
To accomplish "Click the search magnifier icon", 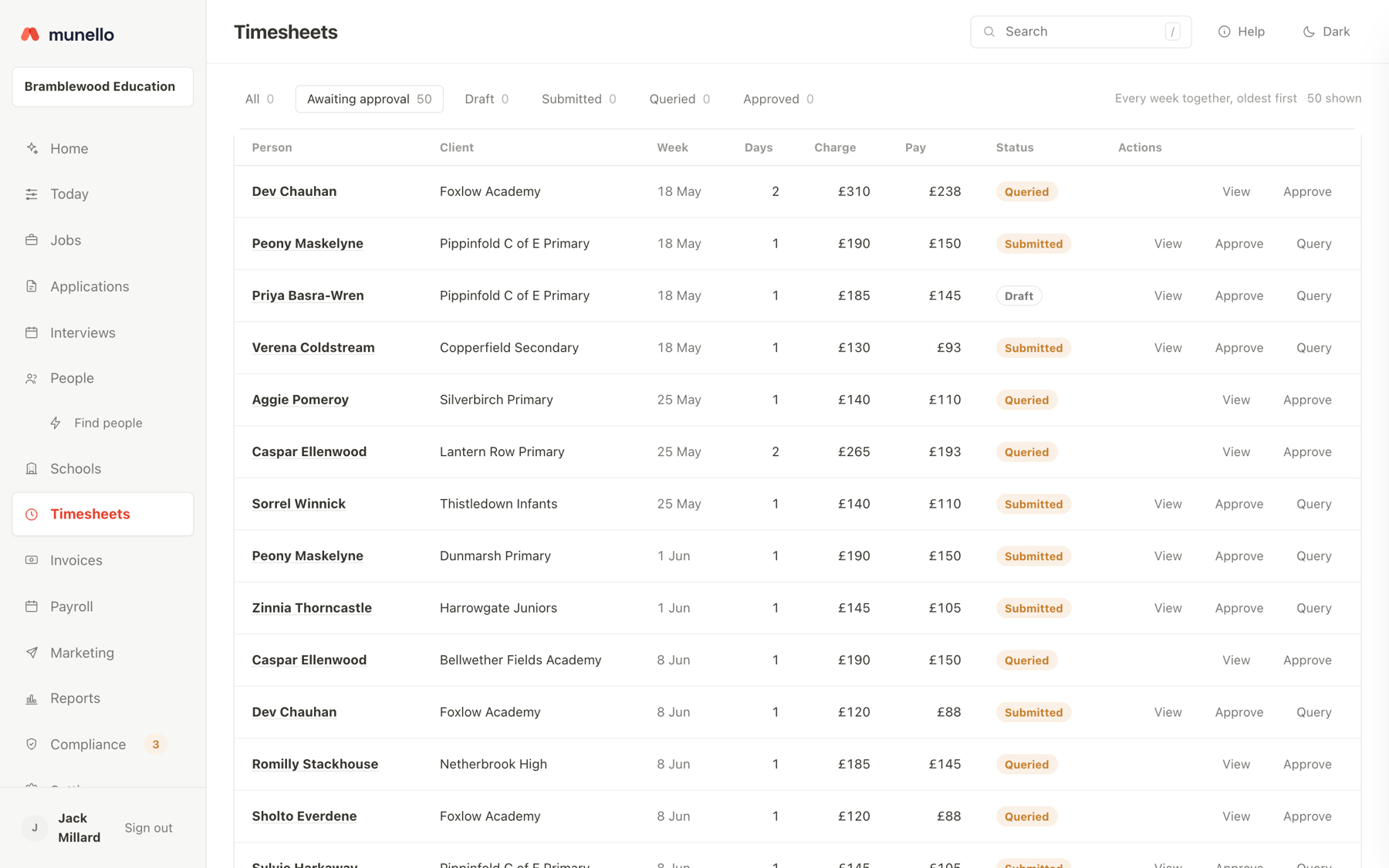I will pyautogui.click(x=989, y=32).
